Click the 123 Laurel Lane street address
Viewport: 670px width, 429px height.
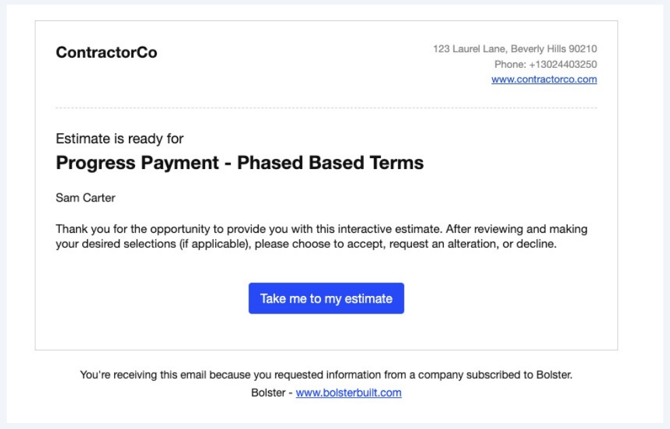[469, 48]
